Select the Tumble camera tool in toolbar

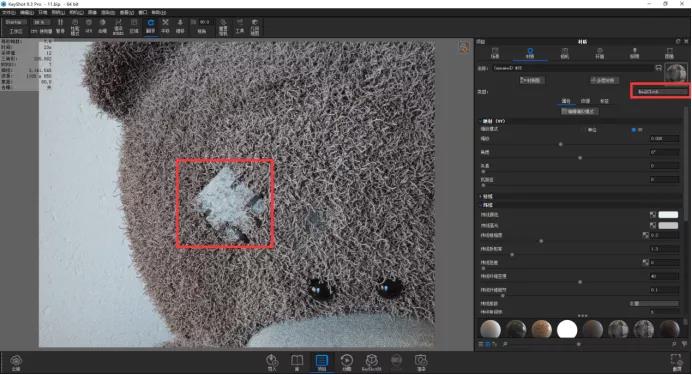(x=150, y=26)
